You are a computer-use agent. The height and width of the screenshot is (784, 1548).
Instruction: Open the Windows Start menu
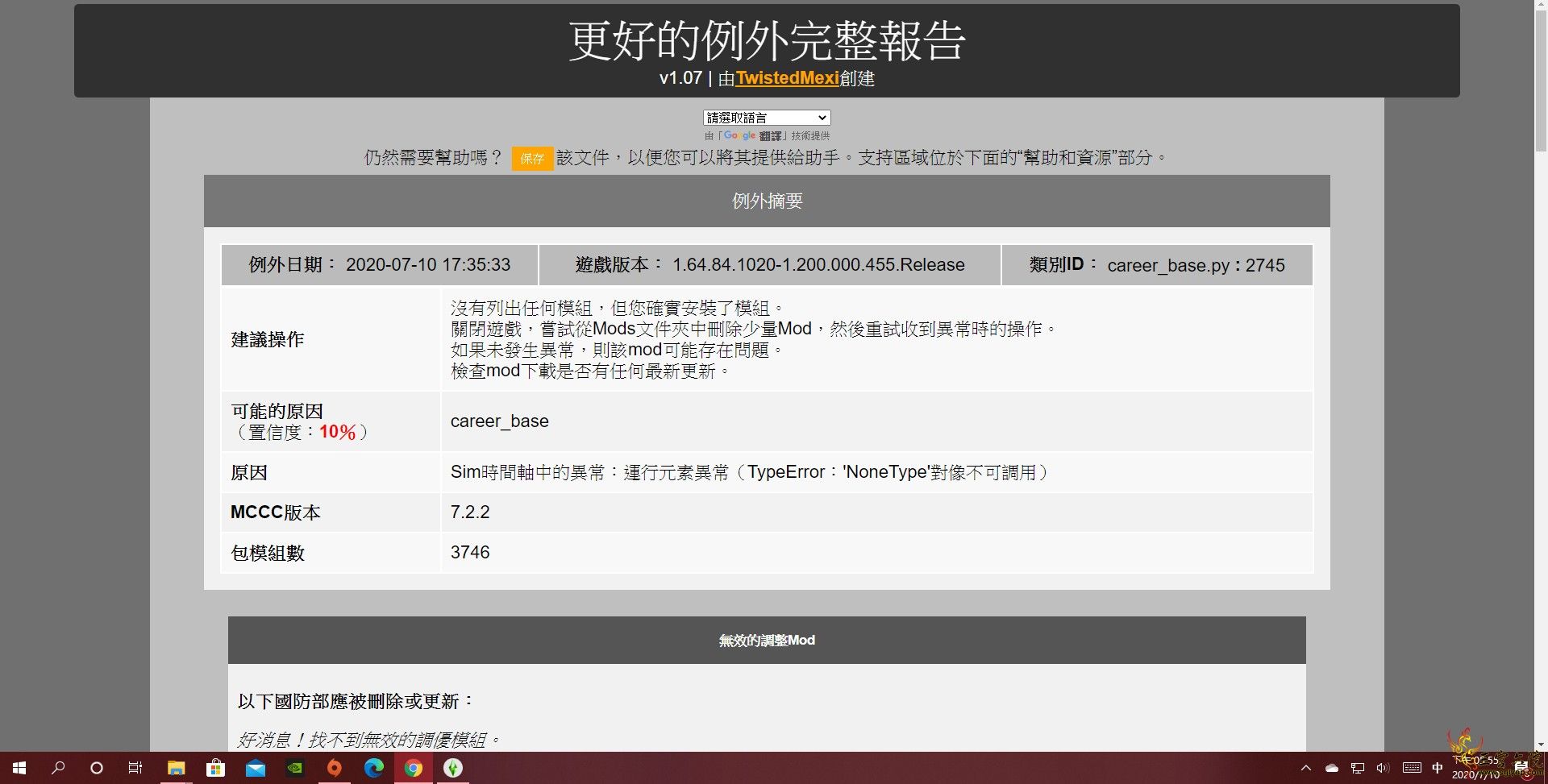(19, 768)
